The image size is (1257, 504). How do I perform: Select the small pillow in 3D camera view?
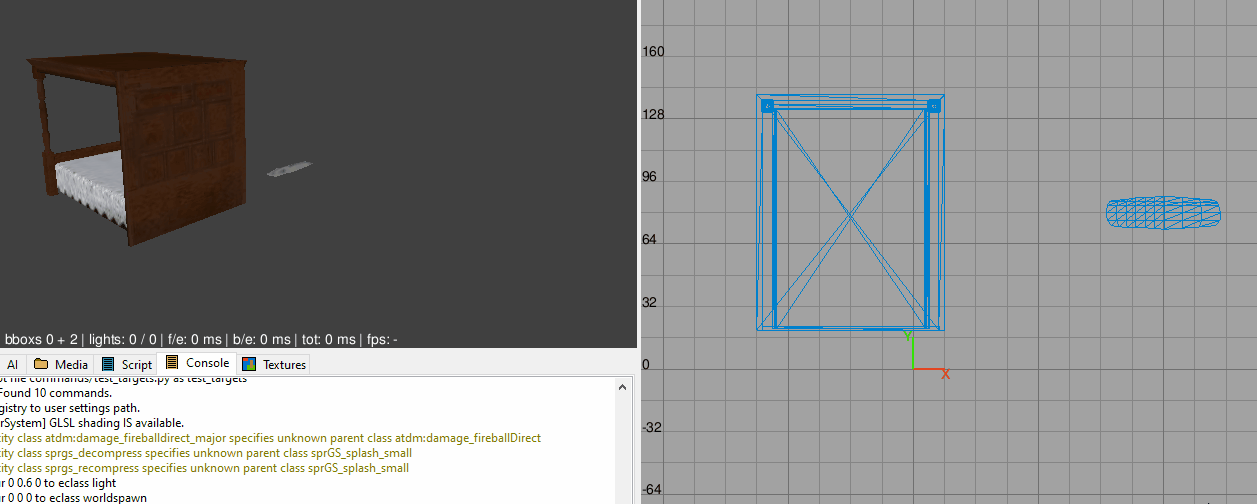pyautogui.click(x=290, y=169)
